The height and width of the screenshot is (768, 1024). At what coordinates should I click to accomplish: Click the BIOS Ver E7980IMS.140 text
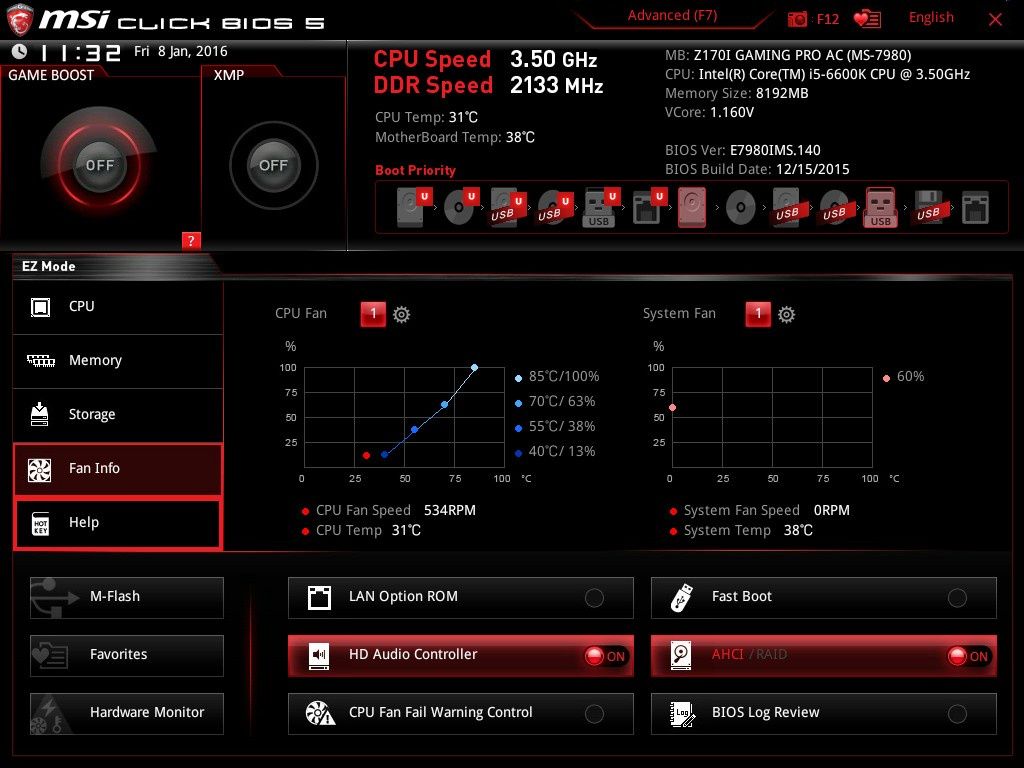pos(743,150)
